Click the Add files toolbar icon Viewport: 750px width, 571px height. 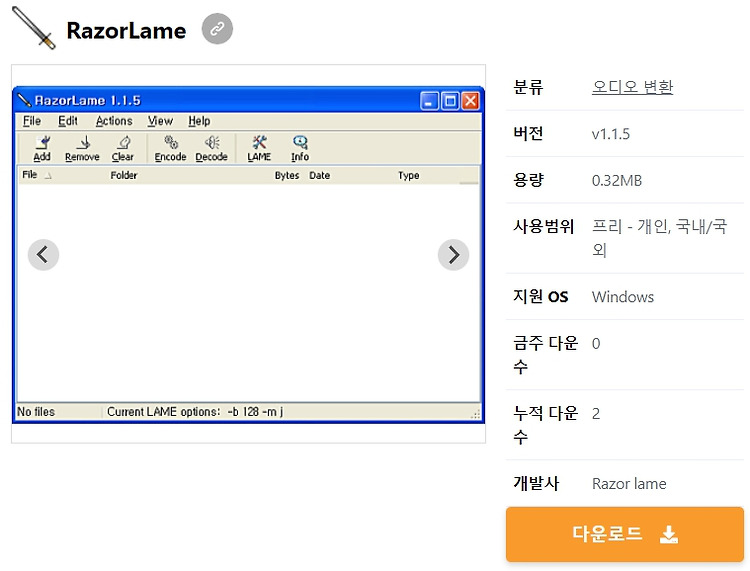[42, 149]
